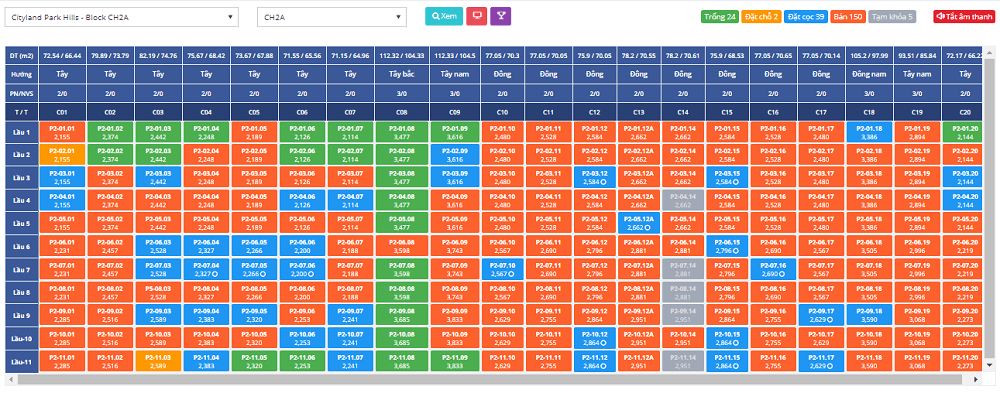Click the Bán 150 status badge
Image resolution: width=1000 pixels, height=393 pixels.
coord(847,17)
